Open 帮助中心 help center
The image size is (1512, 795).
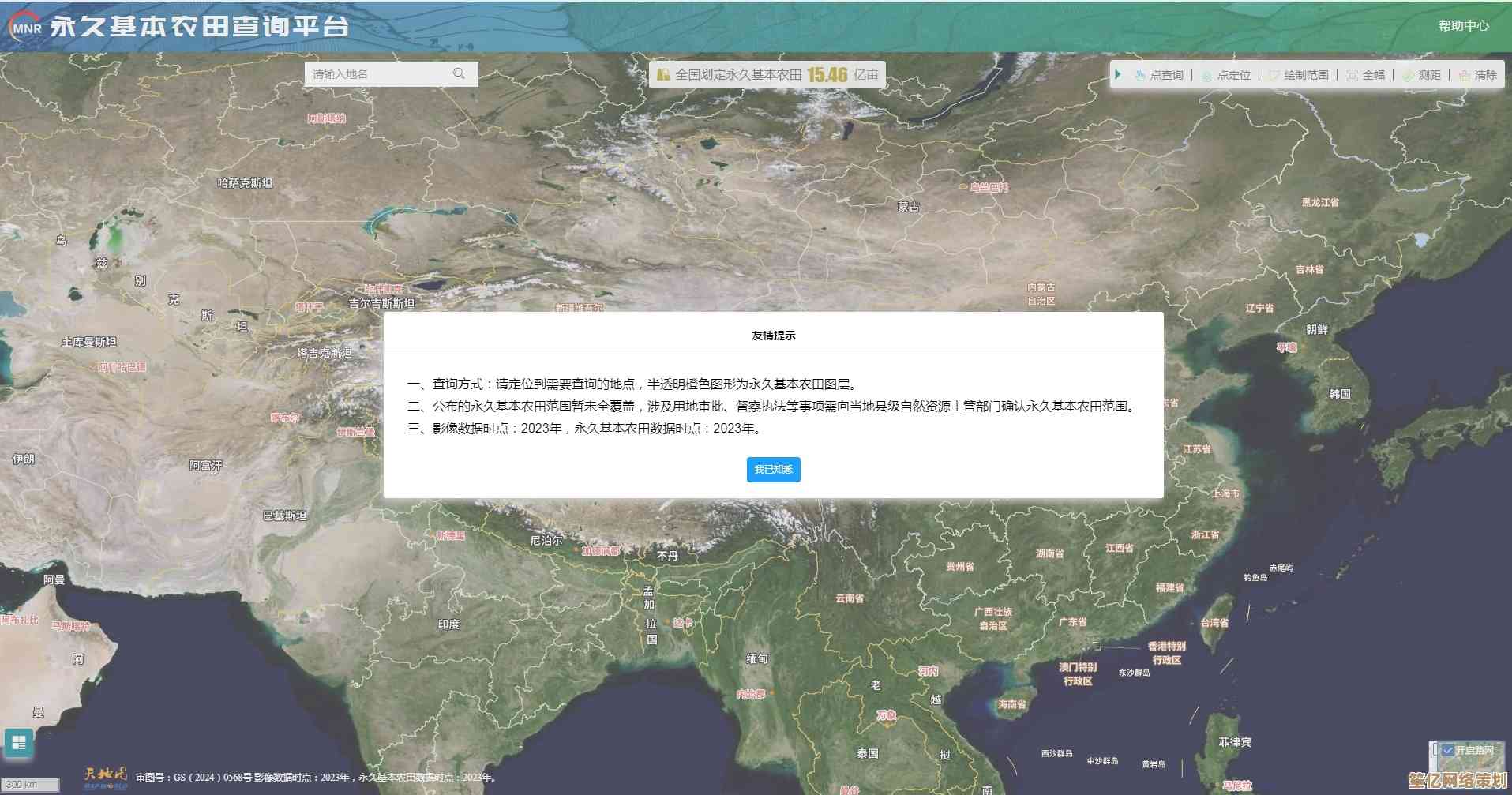(x=1463, y=26)
